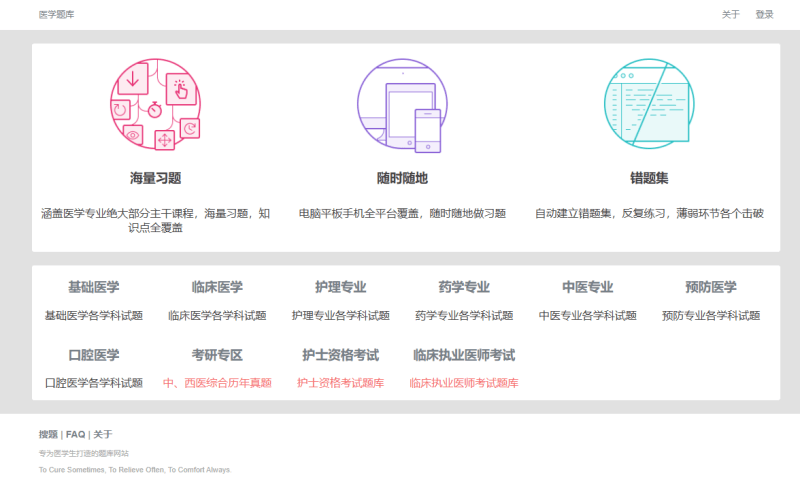
Task: Click 中医专业各学科试题 link
Action: tap(588, 315)
